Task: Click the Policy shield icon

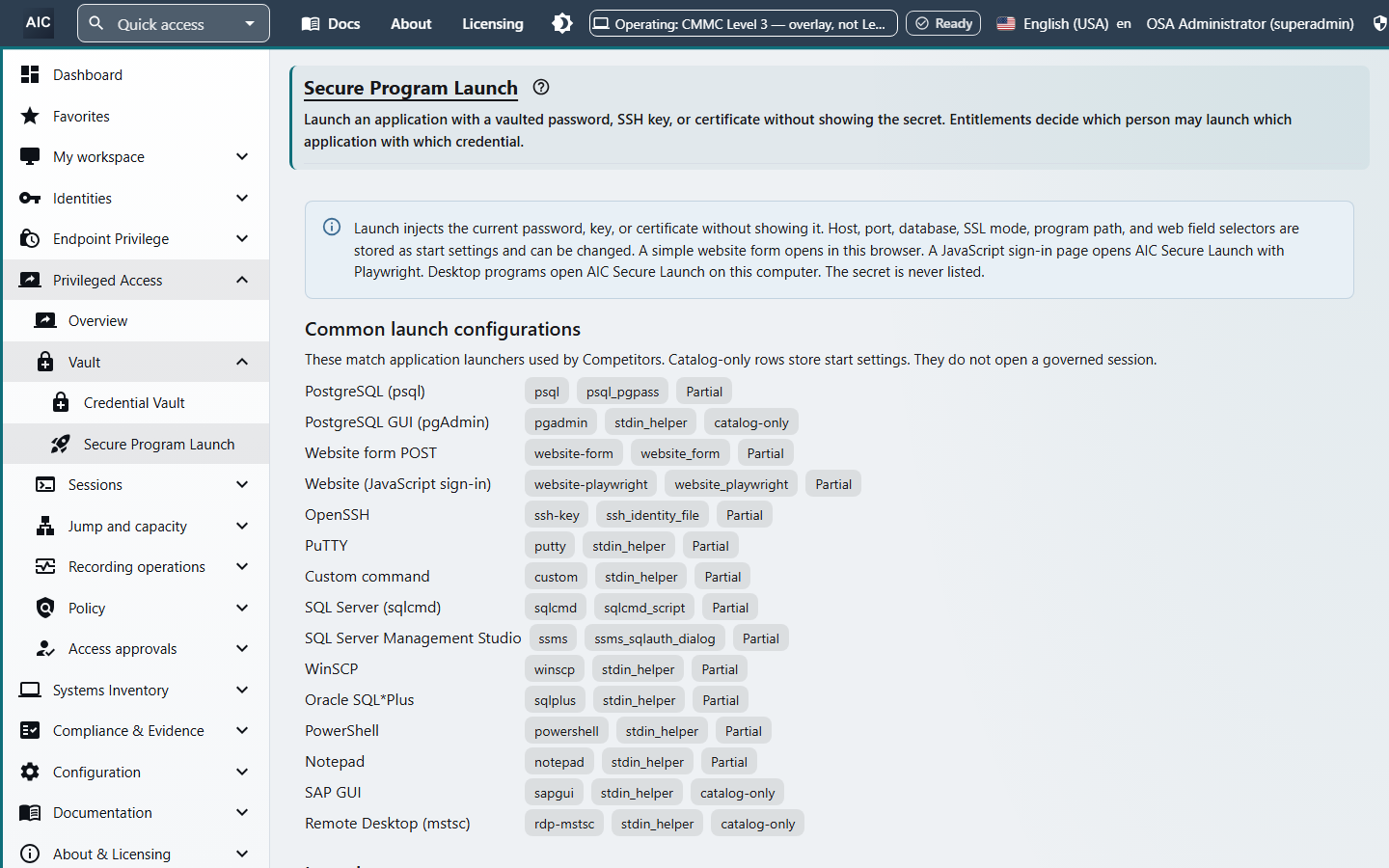Action: point(45,608)
